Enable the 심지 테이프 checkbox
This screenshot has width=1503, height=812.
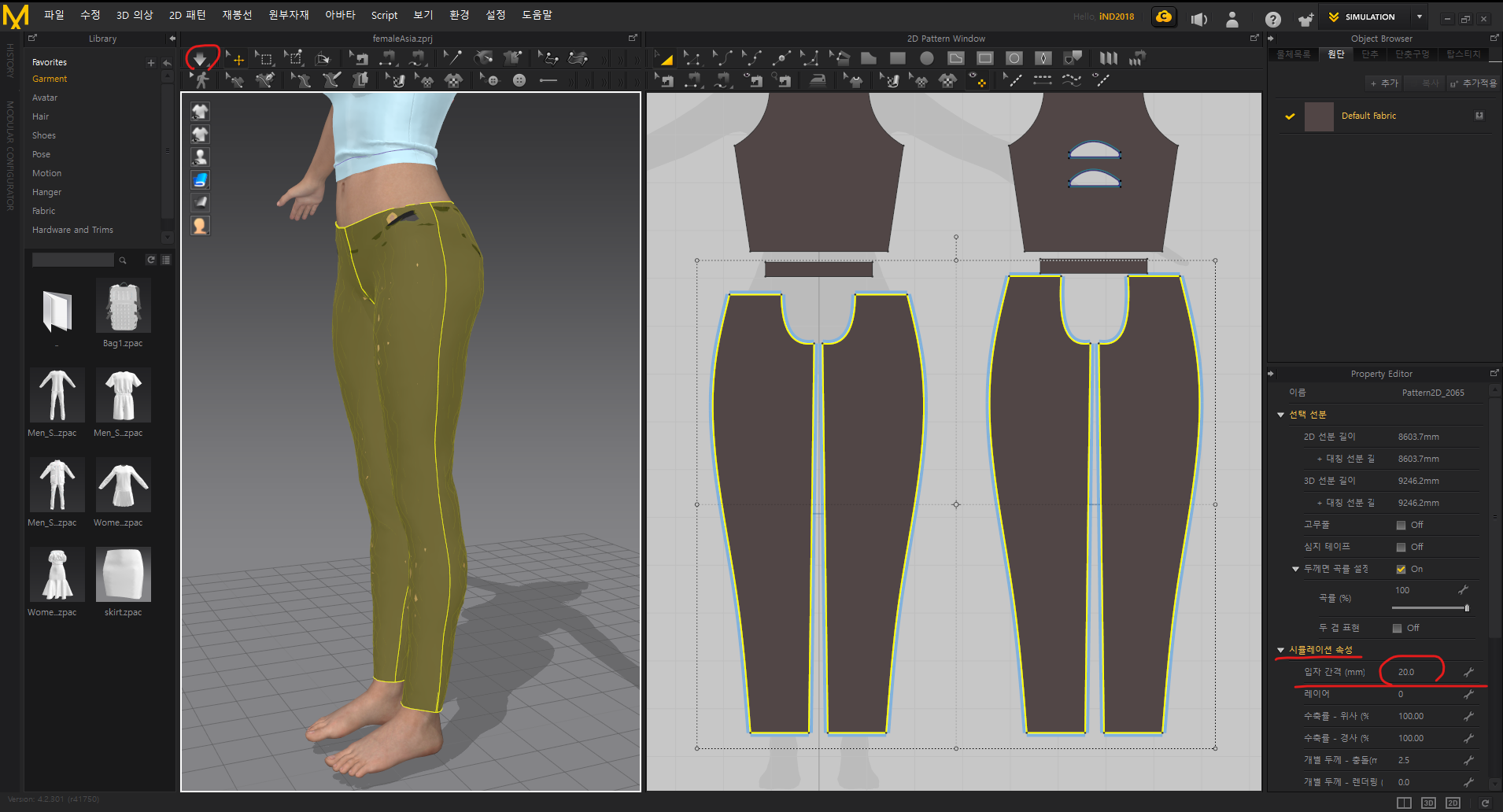point(1401,547)
